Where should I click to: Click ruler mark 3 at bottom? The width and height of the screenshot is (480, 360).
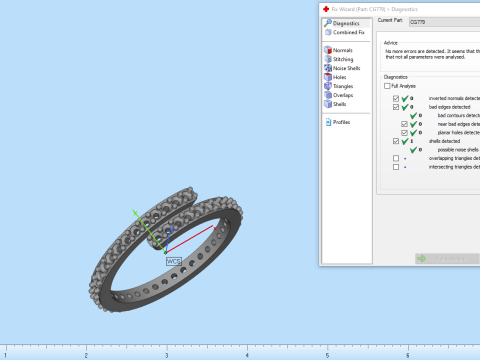point(167,356)
